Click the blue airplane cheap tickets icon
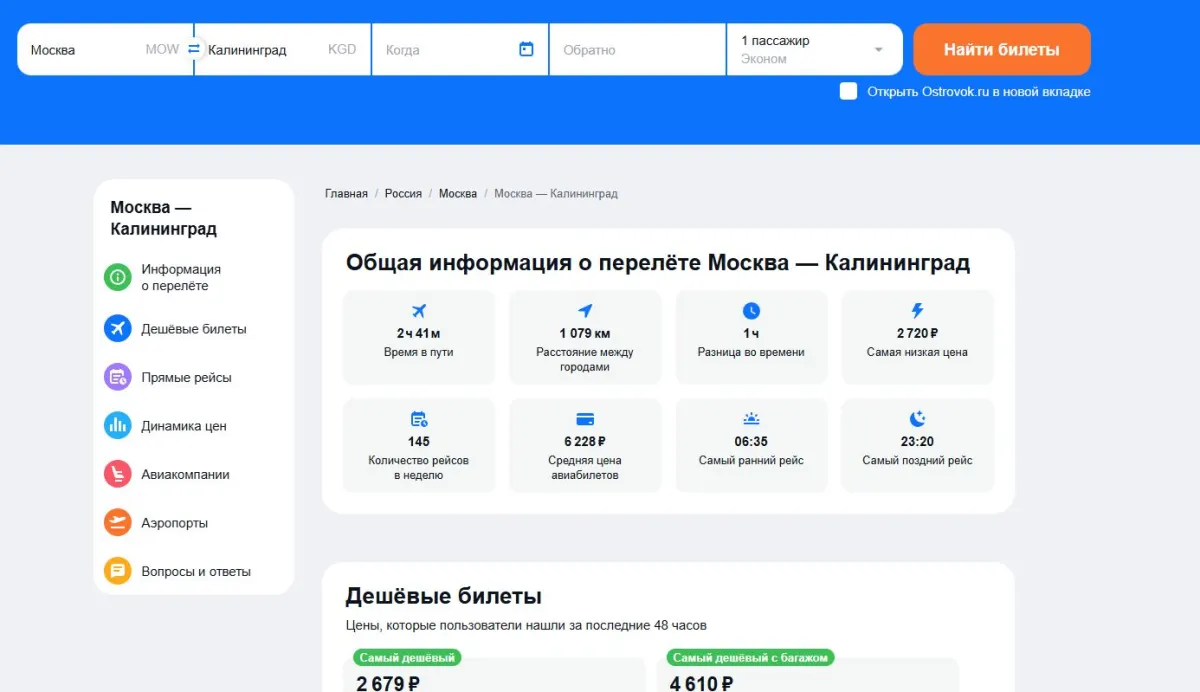 118,328
